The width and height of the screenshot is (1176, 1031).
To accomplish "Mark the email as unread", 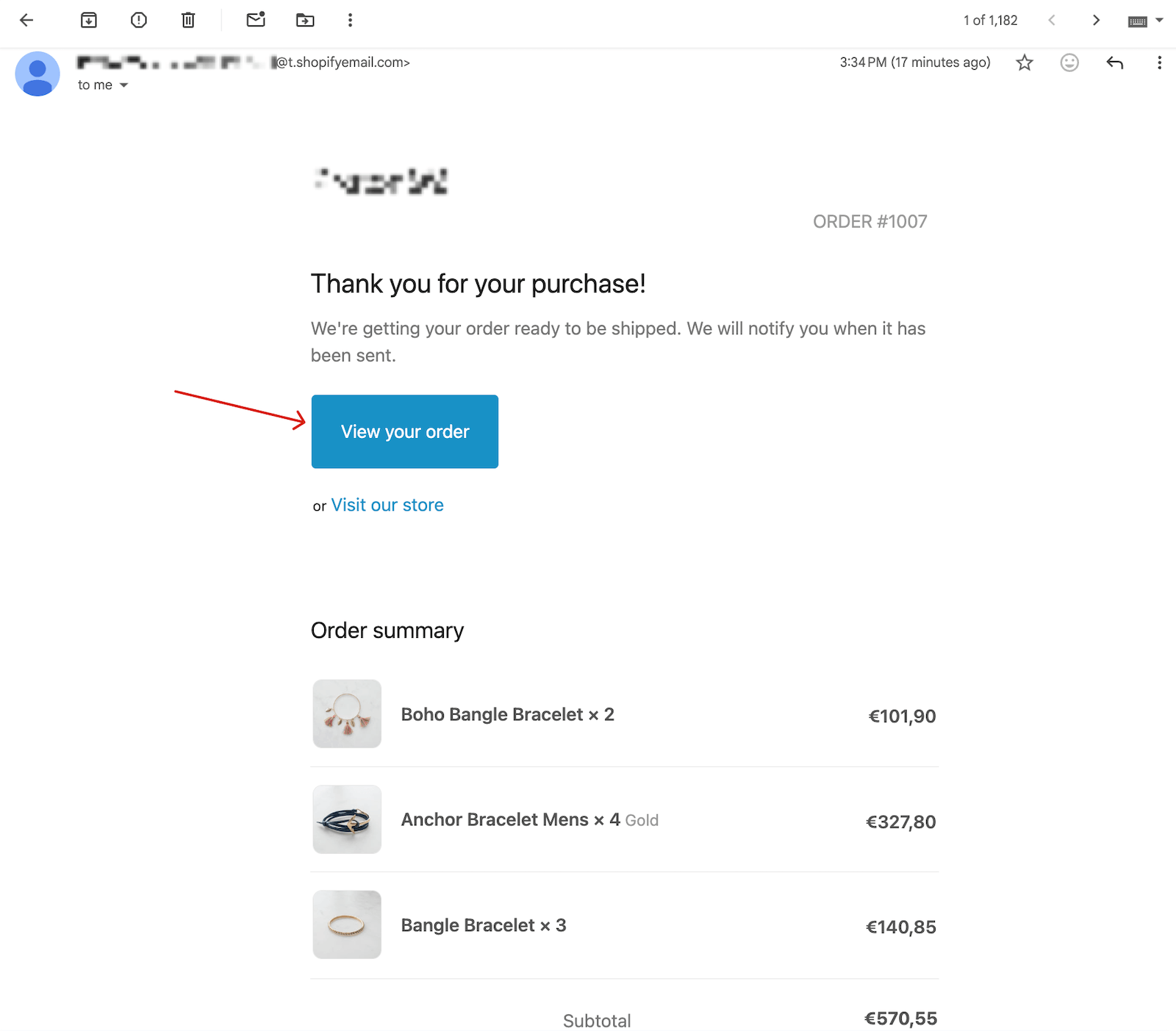I will pyautogui.click(x=255, y=20).
